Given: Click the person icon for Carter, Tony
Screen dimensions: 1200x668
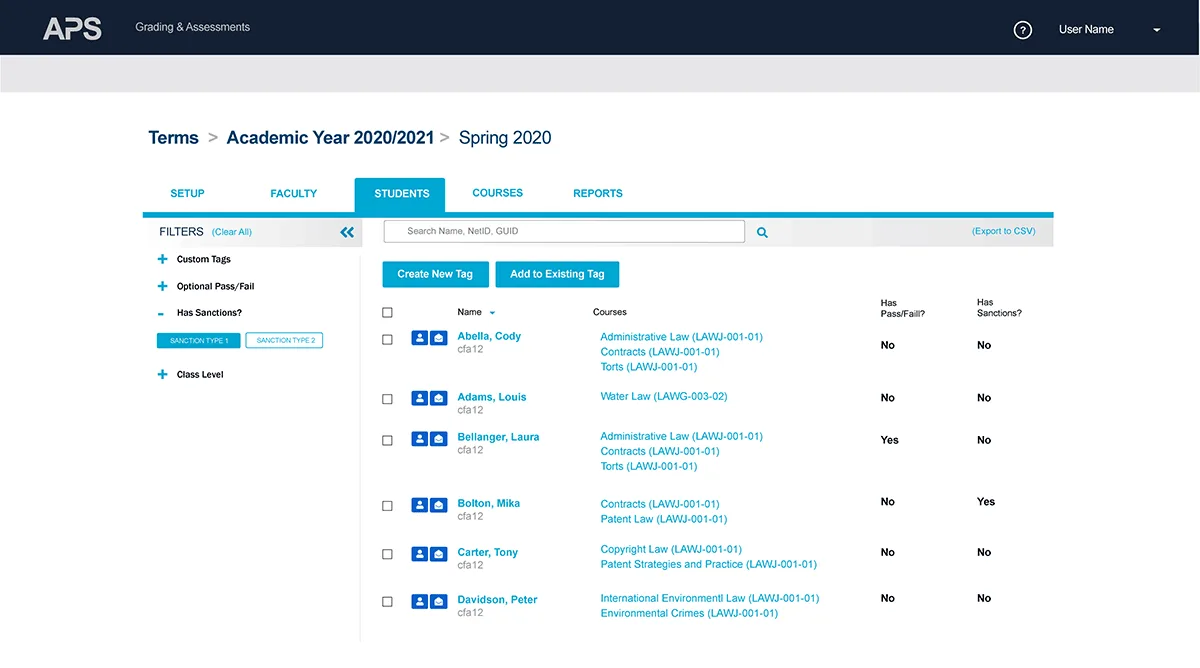Looking at the screenshot, I should (420, 554).
